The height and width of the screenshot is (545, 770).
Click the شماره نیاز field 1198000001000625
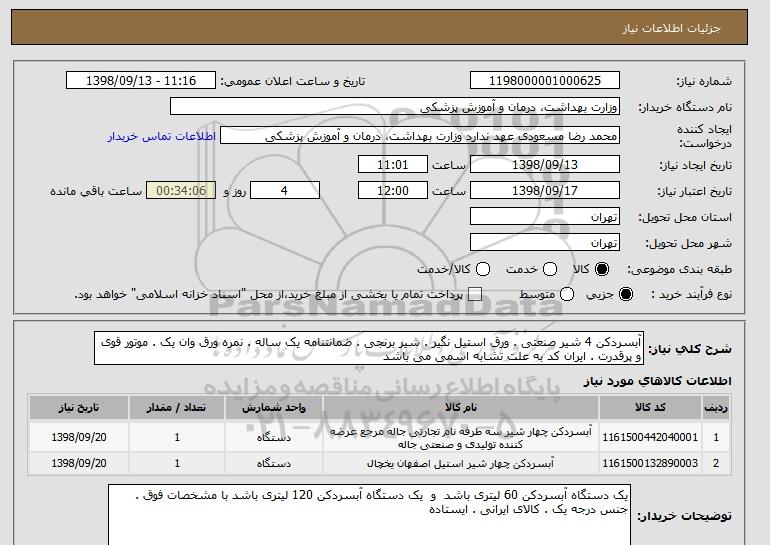point(545,81)
